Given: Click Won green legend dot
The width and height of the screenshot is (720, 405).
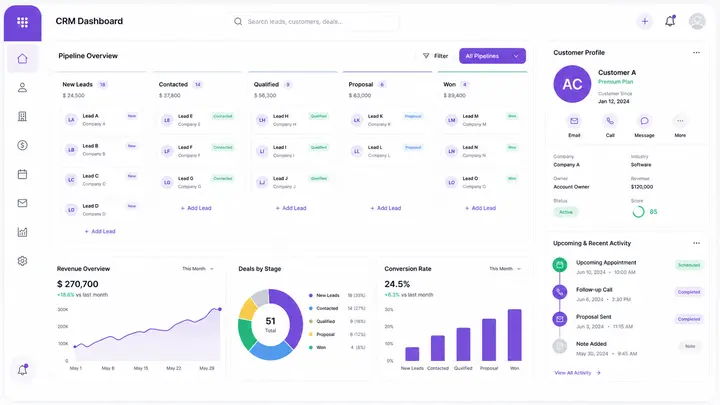Looking at the screenshot, I should click(311, 347).
